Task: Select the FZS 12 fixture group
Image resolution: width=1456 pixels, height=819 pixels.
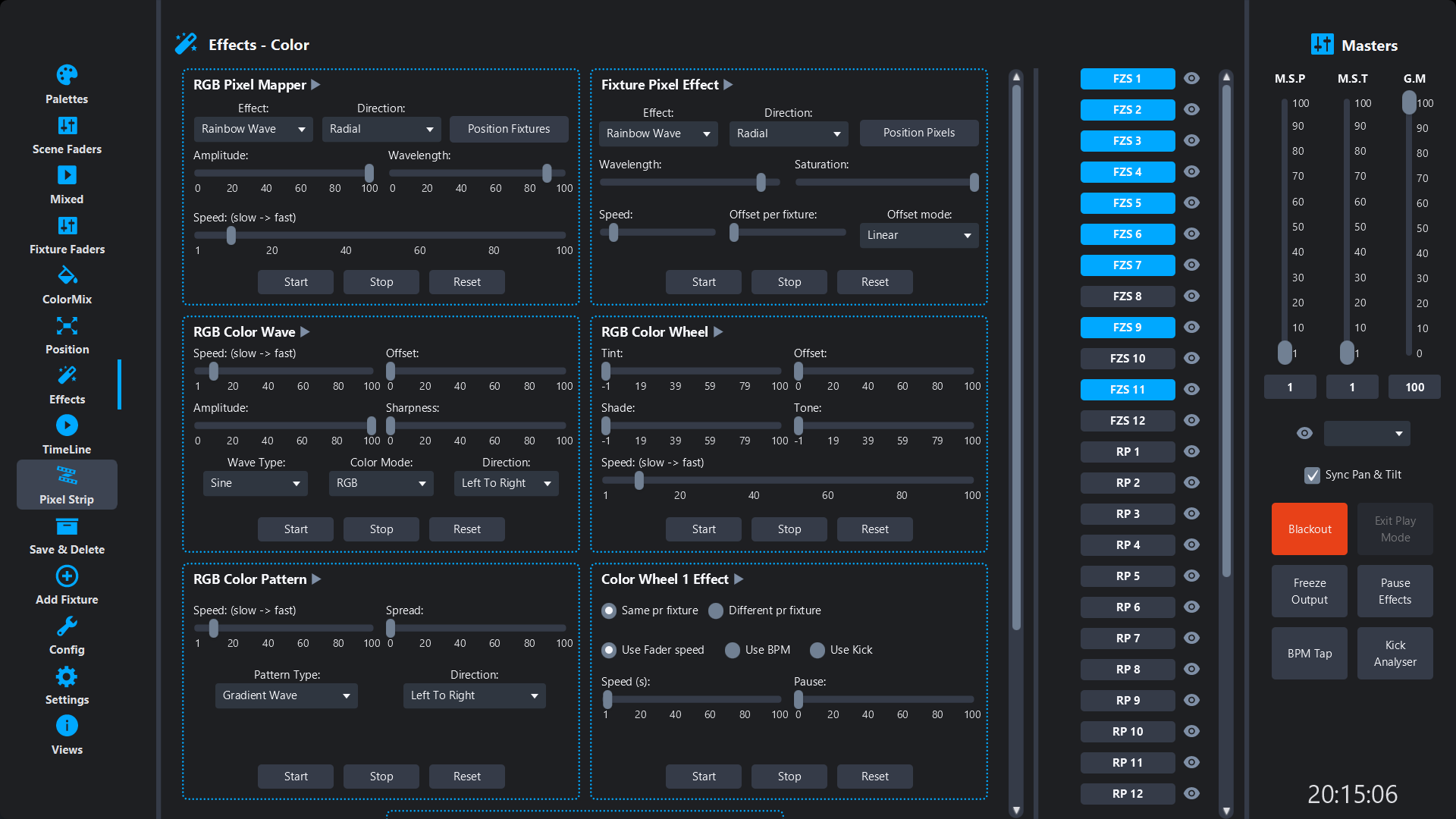Action: click(1128, 421)
